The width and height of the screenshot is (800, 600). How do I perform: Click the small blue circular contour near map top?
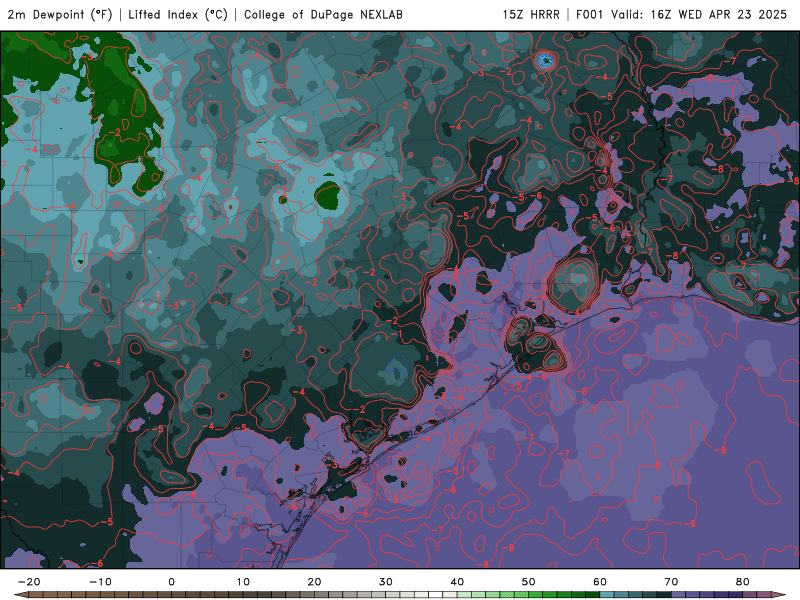pyautogui.click(x=546, y=61)
